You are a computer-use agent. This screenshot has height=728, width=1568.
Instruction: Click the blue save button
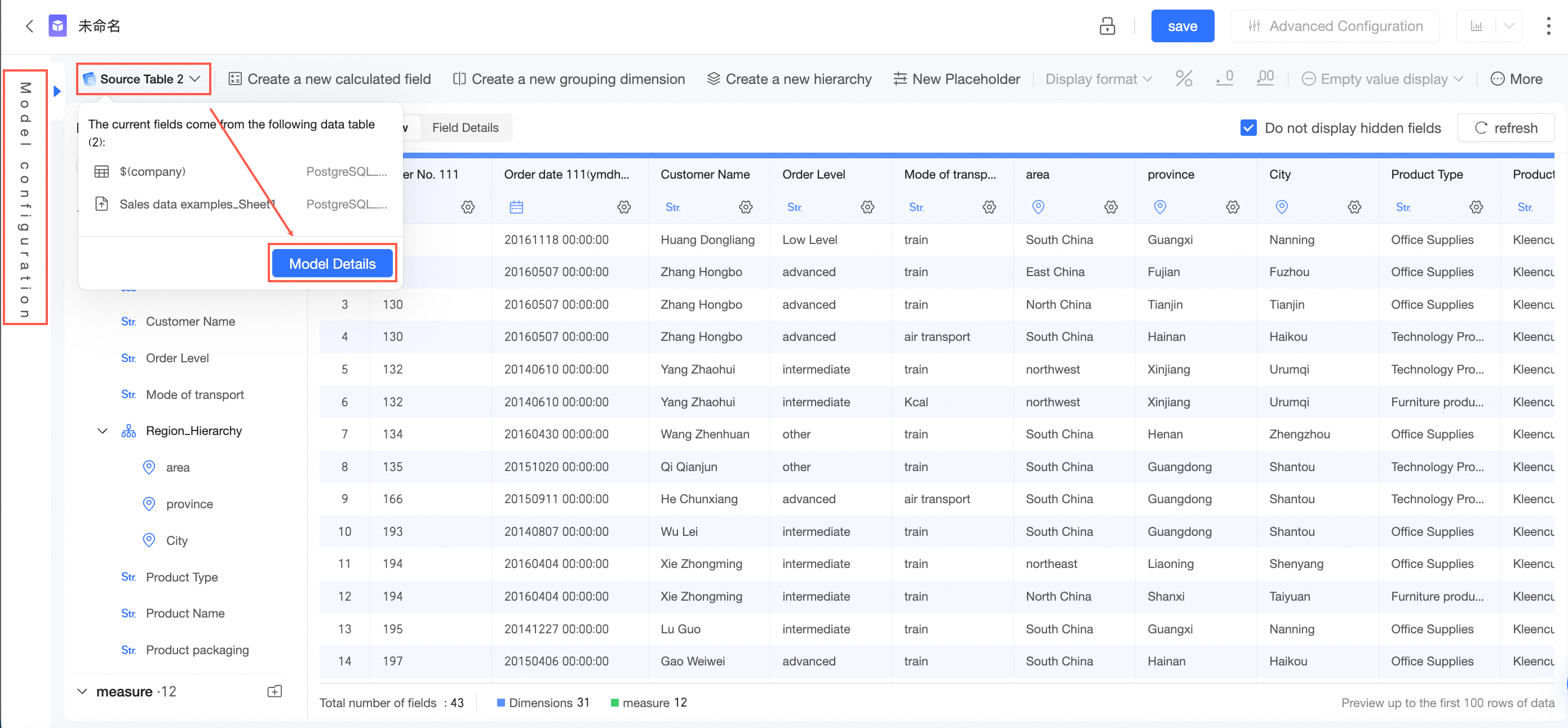pos(1182,26)
